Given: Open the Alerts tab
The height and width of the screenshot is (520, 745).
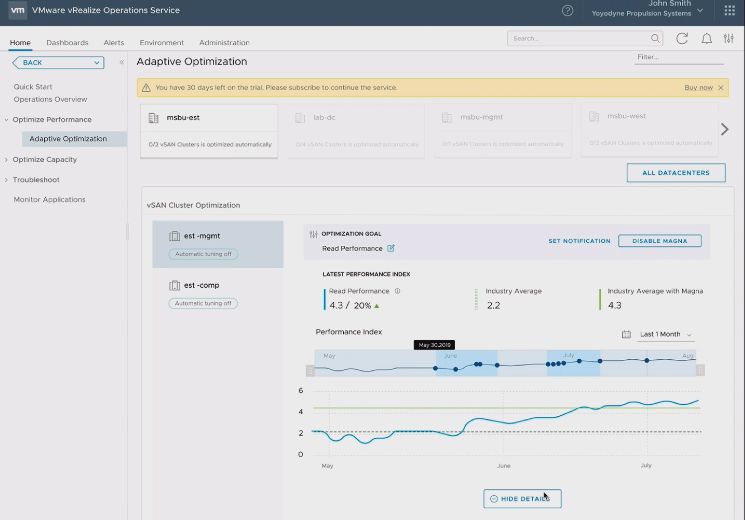Looking at the screenshot, I should point(114,42).
